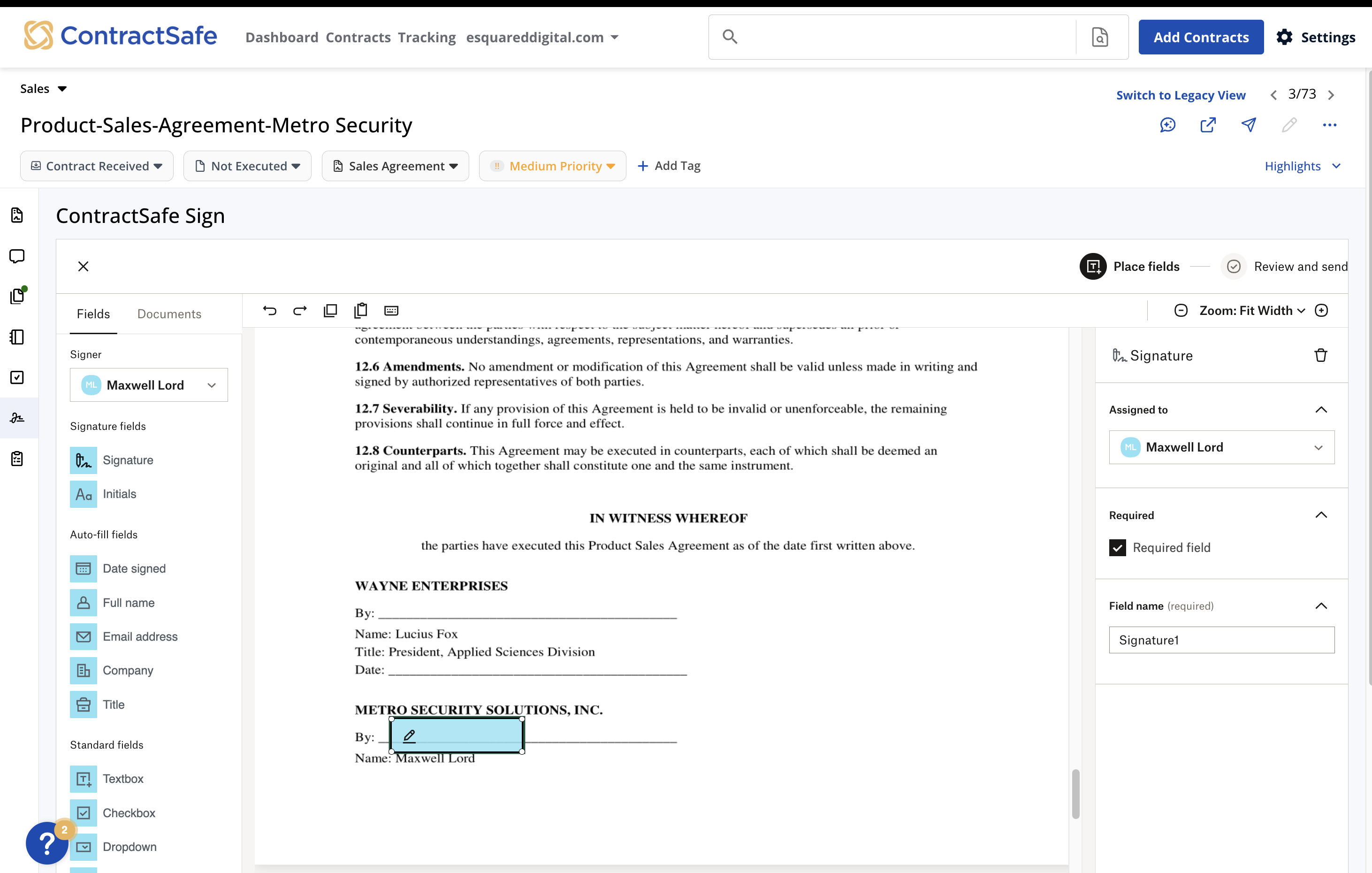
Task: Click the document vertical scrollbar thumb
Action: (1076, 794)
